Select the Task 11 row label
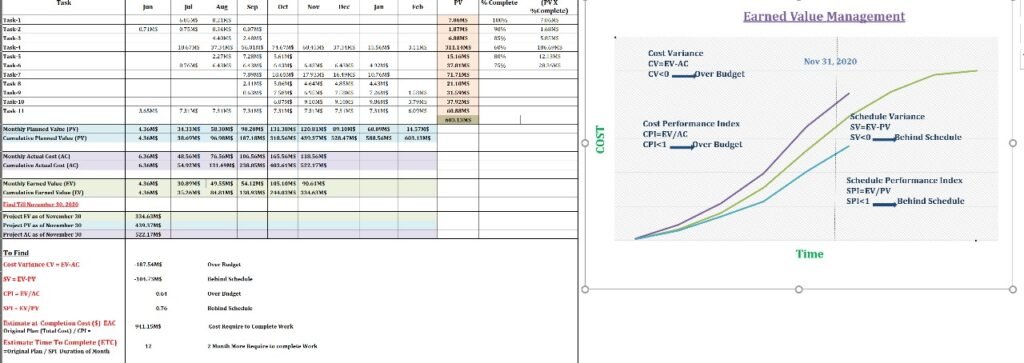The width and height of the screenshot is (1024, 363). coord(13,112)
